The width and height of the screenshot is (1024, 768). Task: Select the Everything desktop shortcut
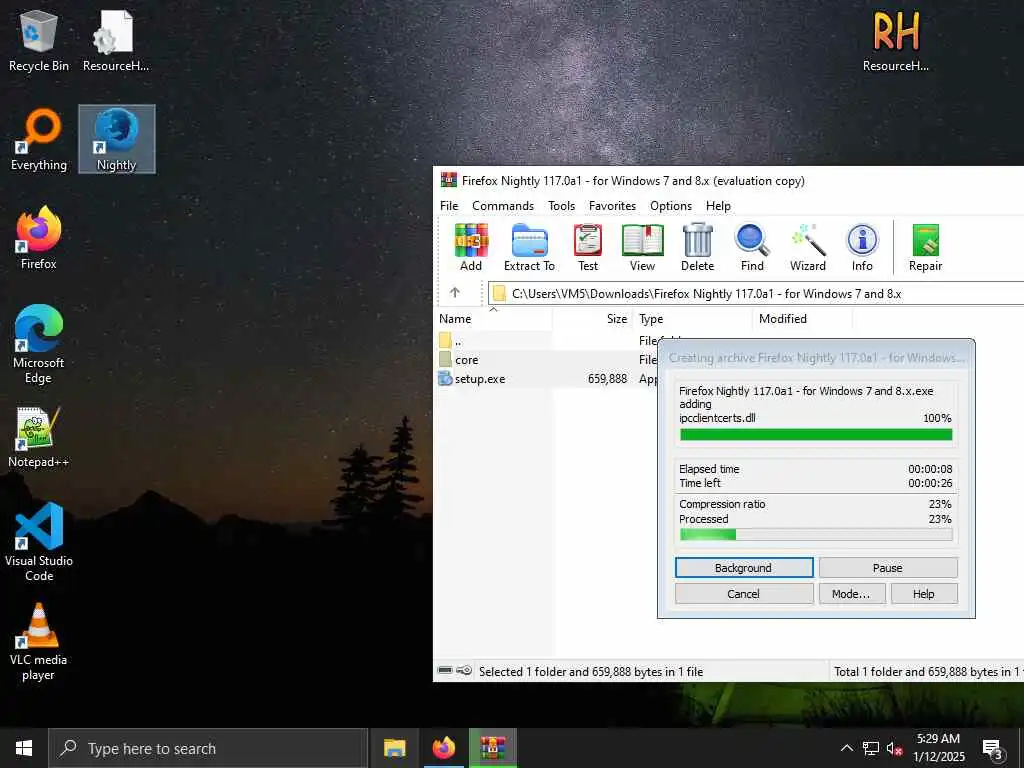pos(39,140)
